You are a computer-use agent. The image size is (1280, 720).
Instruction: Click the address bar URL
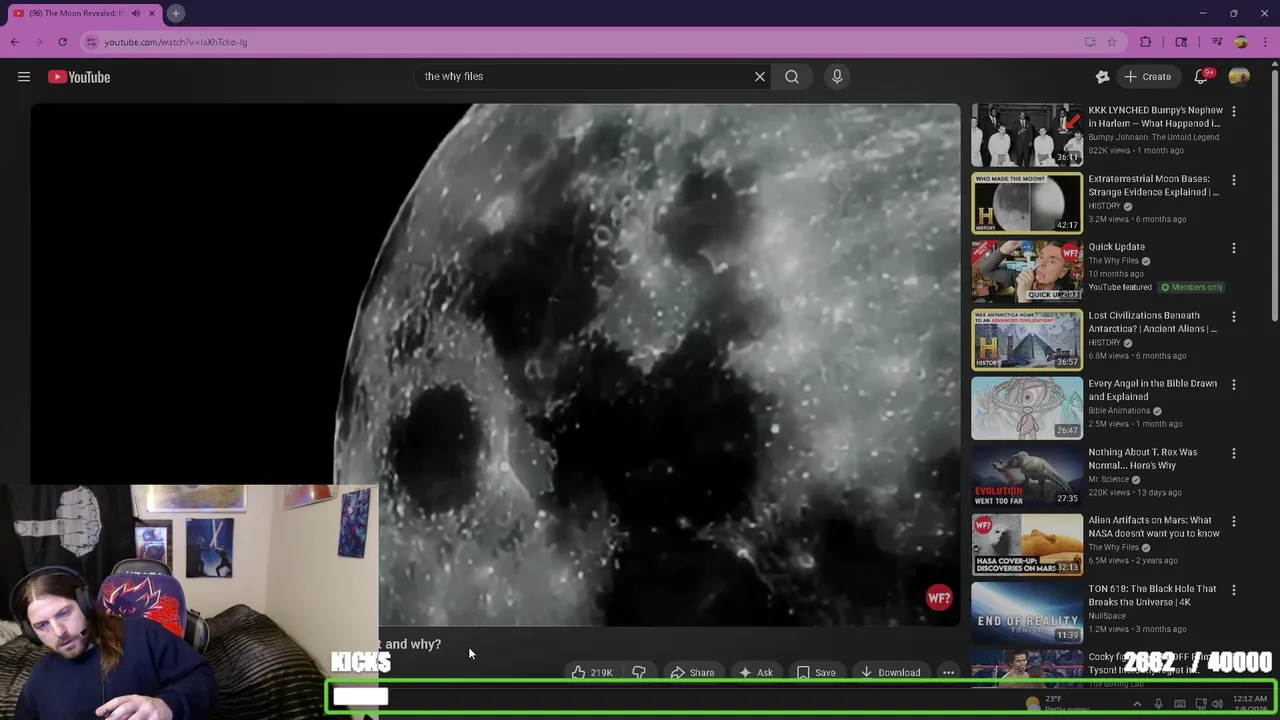coord(176,42)
